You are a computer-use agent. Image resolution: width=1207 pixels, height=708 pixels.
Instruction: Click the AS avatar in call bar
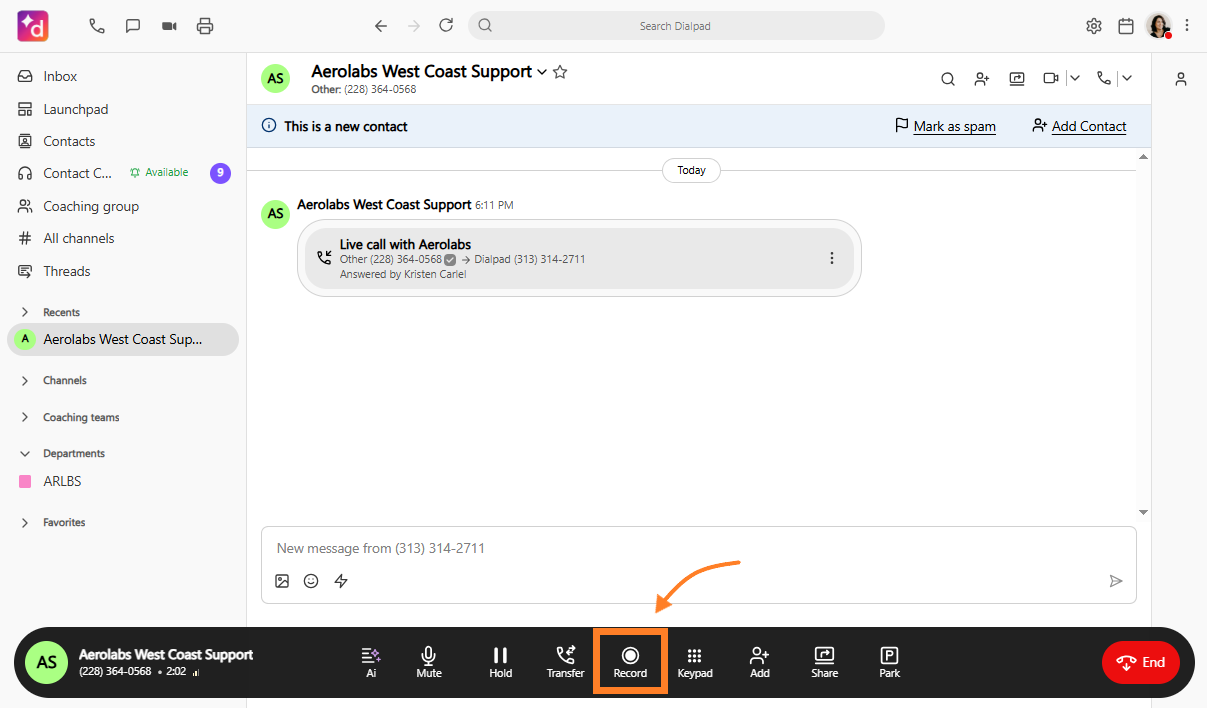(46, 662)
